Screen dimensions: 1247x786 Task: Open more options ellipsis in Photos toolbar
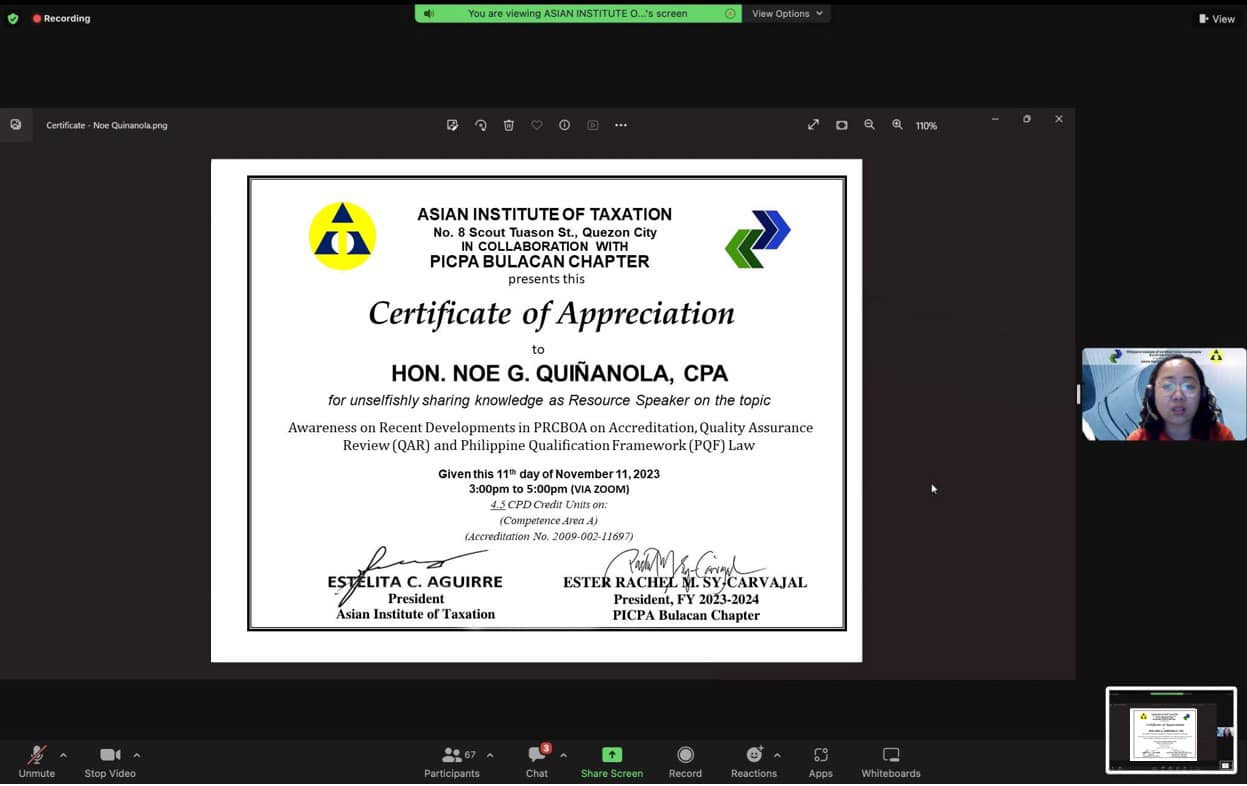(621, 125)
